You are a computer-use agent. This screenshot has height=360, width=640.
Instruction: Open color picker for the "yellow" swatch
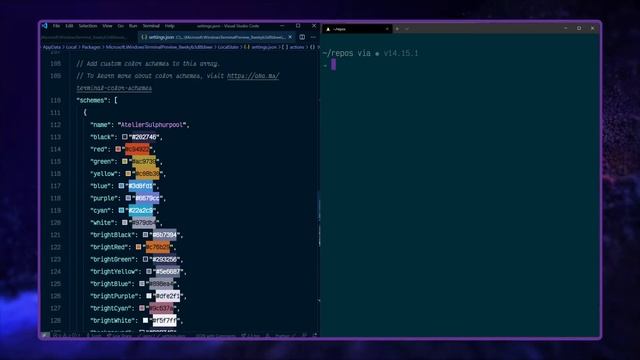coord(128,173)
